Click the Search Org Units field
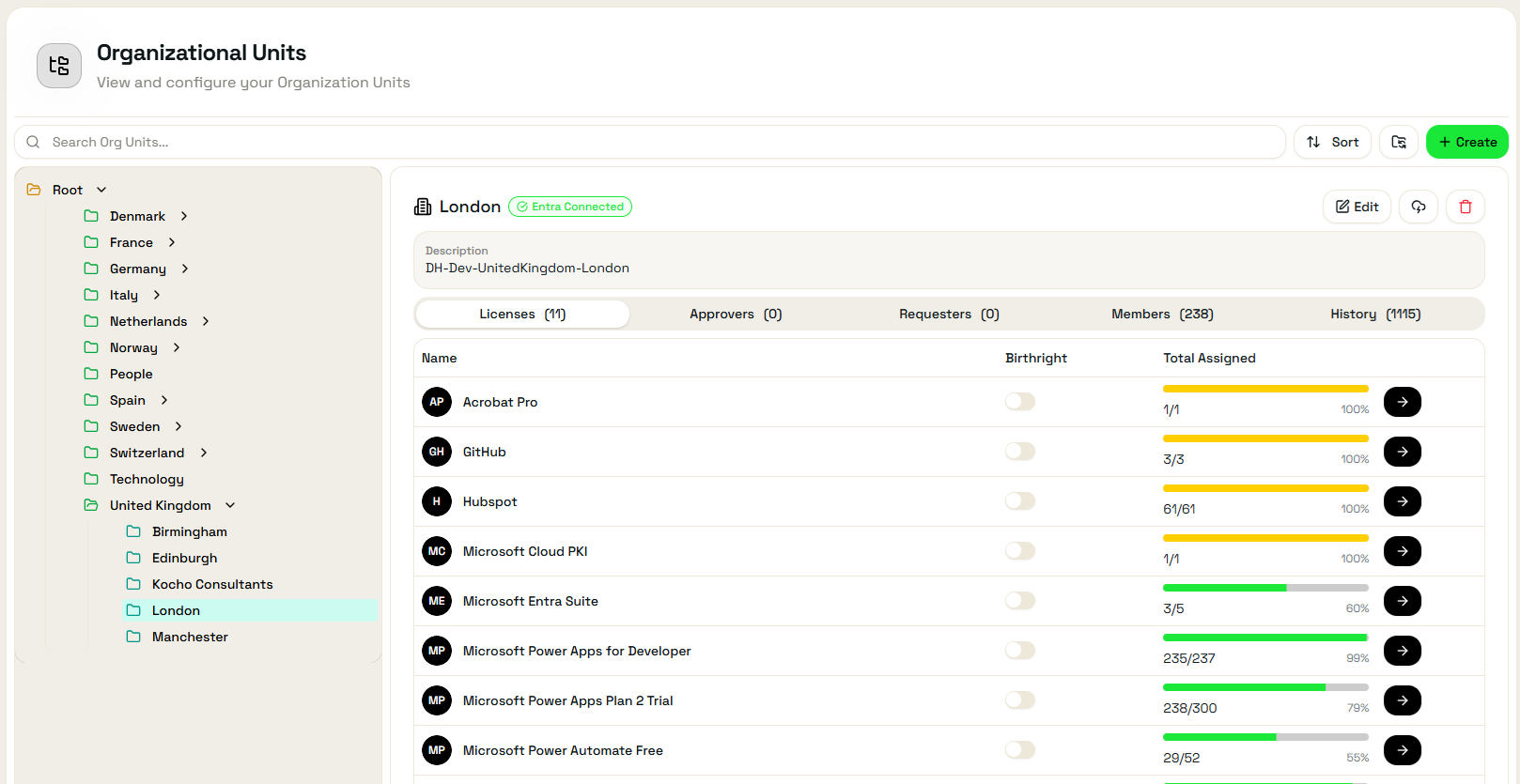 (650, 142)
